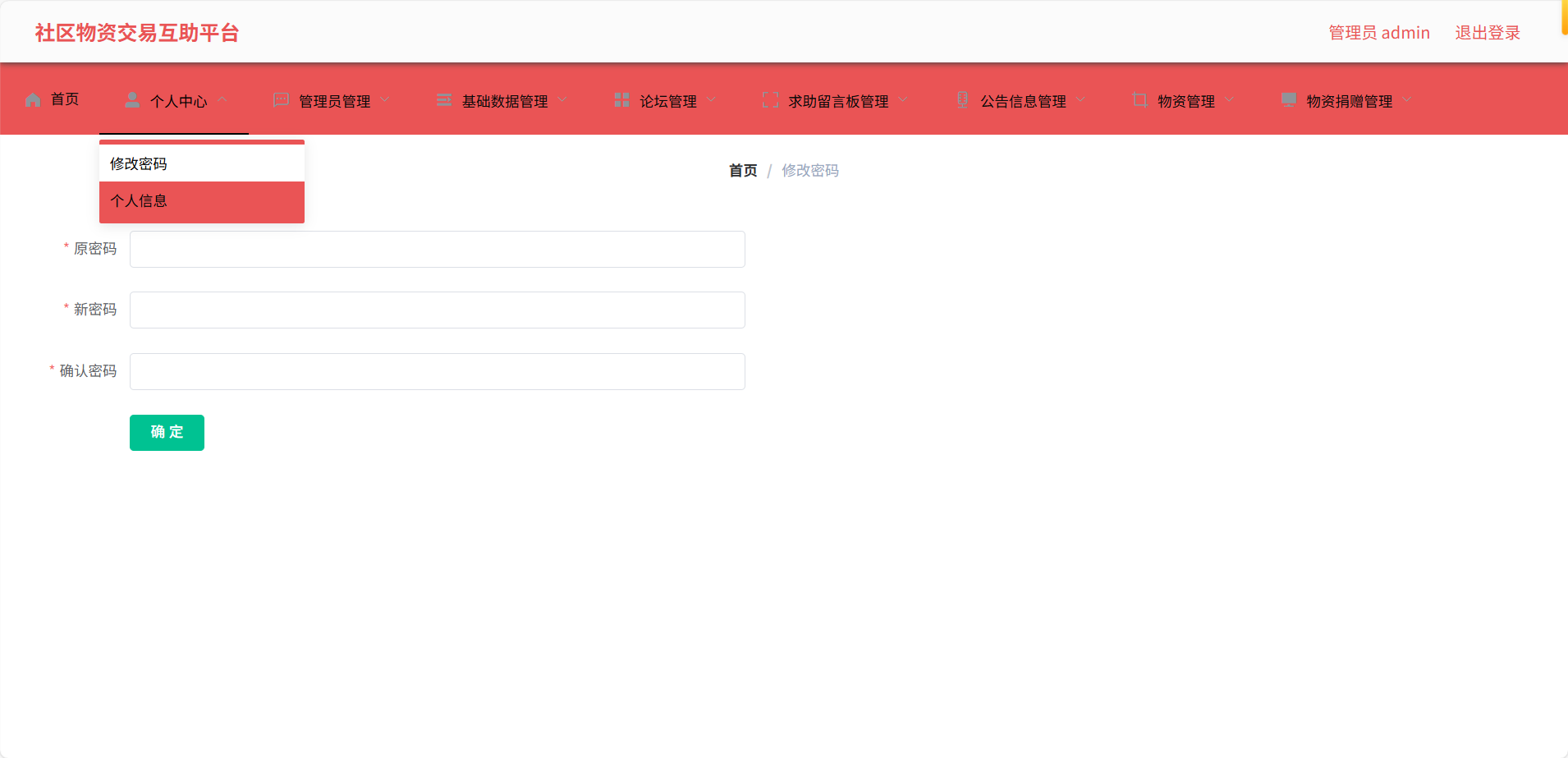Click the 修改密码 breadcrumb text

click(x=810, y=171)
